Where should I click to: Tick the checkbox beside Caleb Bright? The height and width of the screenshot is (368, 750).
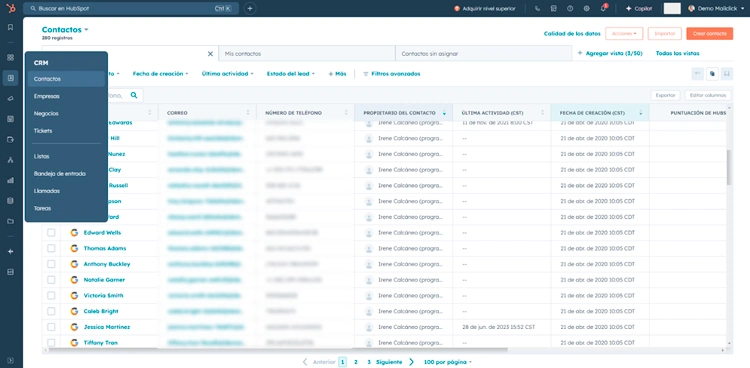click(51, 311)
